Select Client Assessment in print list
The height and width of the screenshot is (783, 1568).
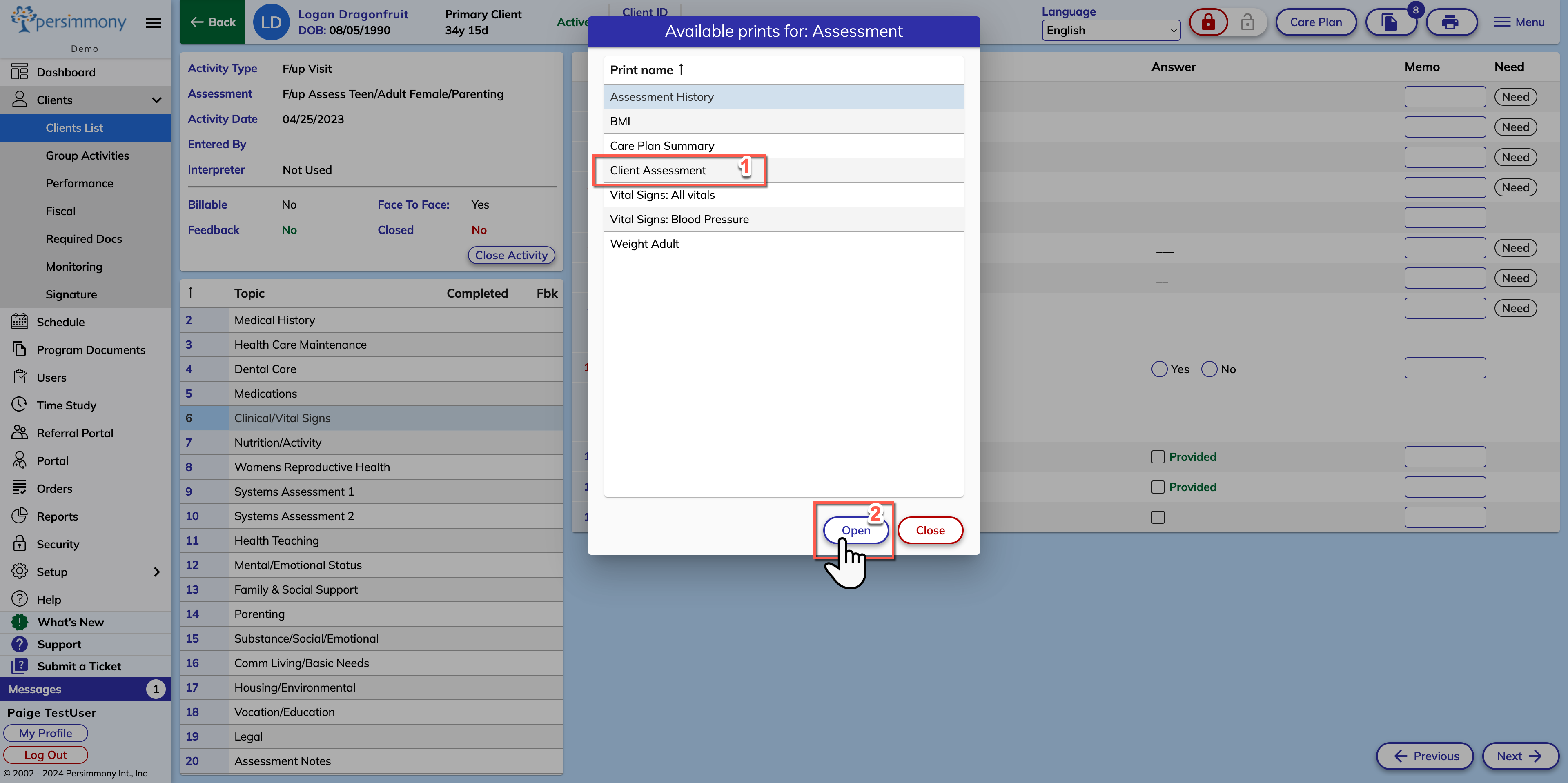tap(658, 170)
